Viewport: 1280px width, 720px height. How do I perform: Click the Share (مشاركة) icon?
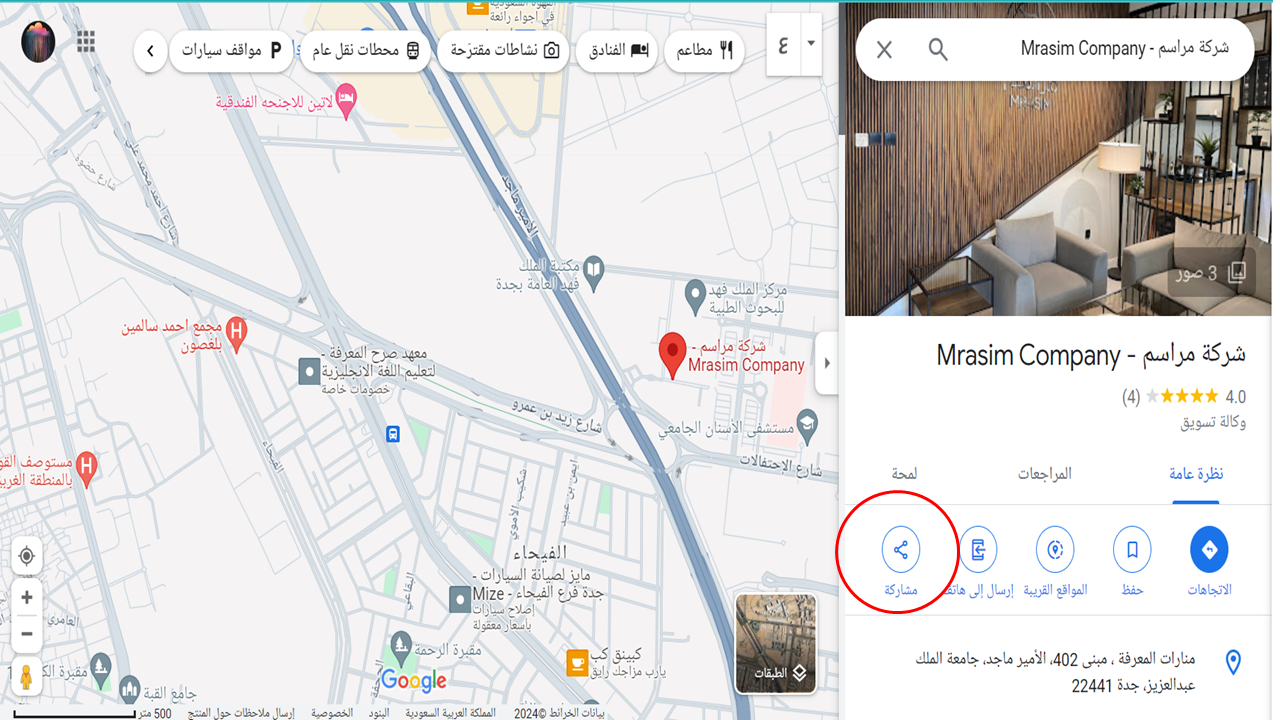tap(901, 550)
